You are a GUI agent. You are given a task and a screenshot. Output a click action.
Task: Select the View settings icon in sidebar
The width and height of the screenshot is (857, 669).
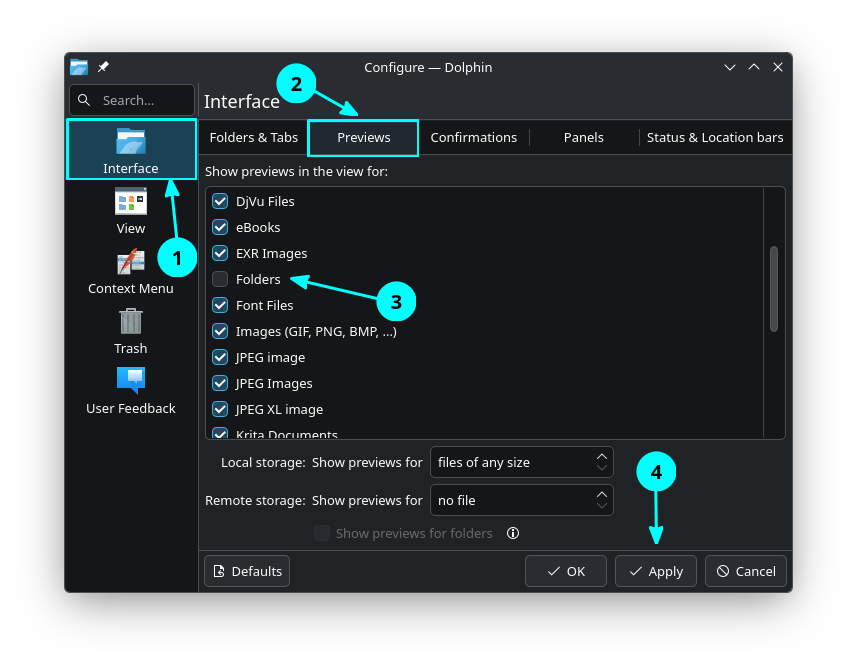point(130,200)
